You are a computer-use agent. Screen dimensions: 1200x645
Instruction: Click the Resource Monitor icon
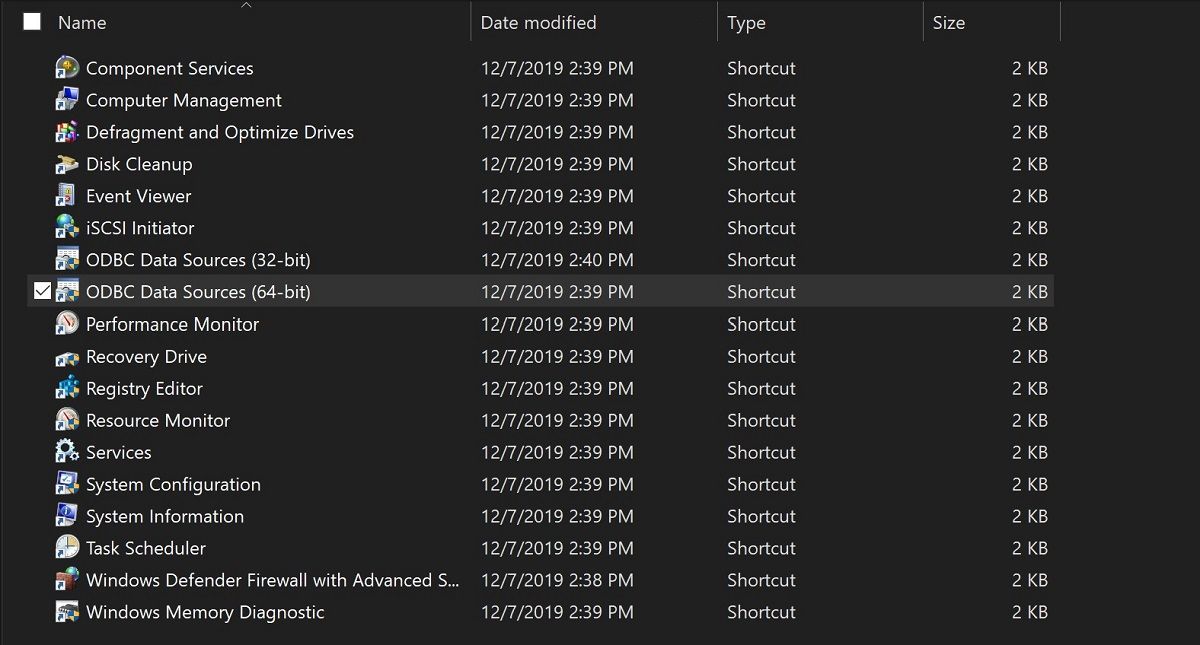point(67,420)
